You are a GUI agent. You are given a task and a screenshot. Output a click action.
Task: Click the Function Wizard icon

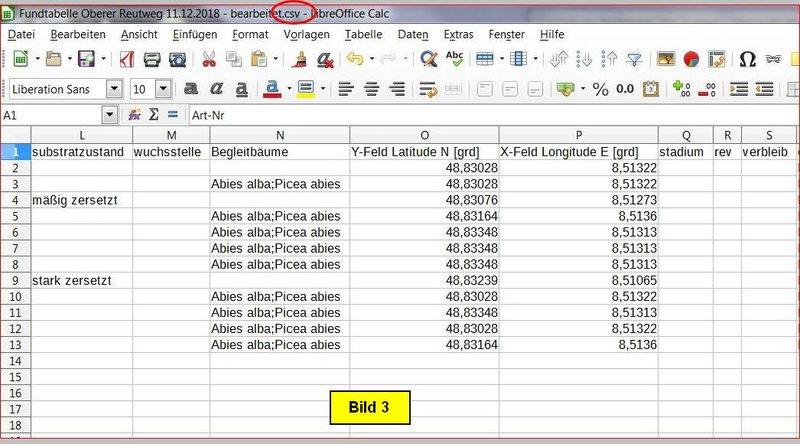(135, 115)
